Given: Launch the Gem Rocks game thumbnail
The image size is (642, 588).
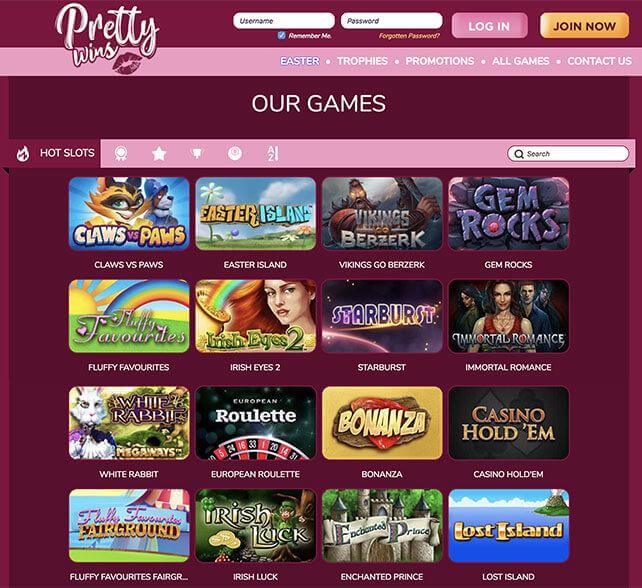Looking at the screenshot, I should pos(509,213).
